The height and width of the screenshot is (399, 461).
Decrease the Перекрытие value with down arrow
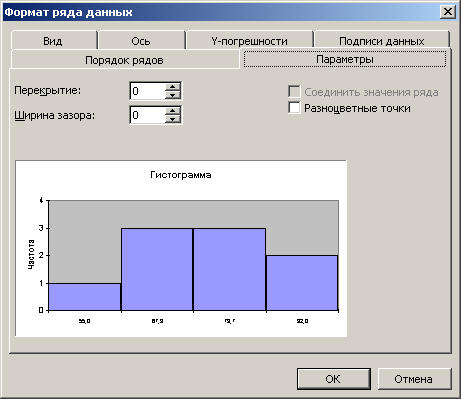click(x=173, y=95)
